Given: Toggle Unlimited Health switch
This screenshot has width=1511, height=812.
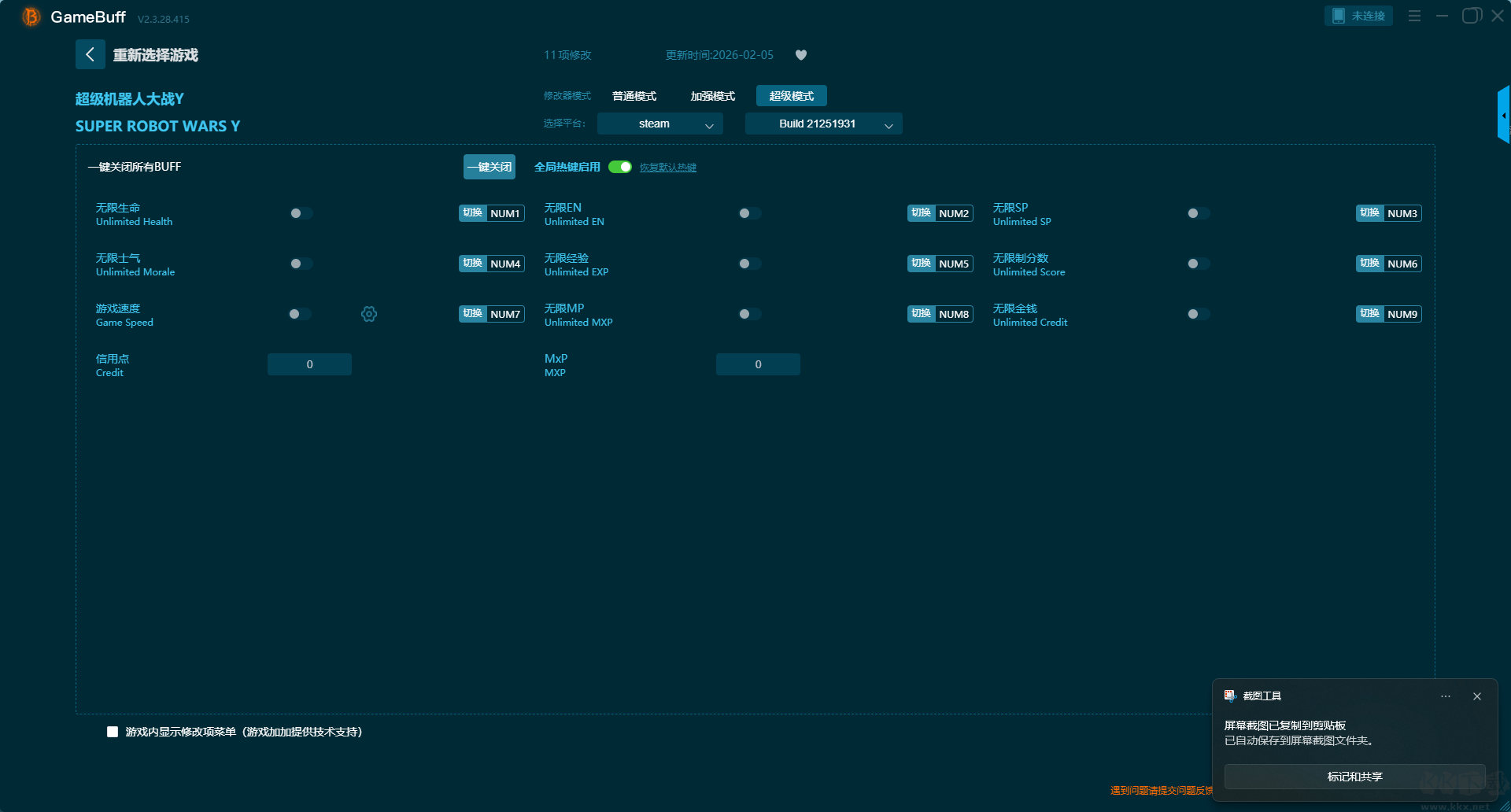Looking at the screenshot, I should pos(301,213).
